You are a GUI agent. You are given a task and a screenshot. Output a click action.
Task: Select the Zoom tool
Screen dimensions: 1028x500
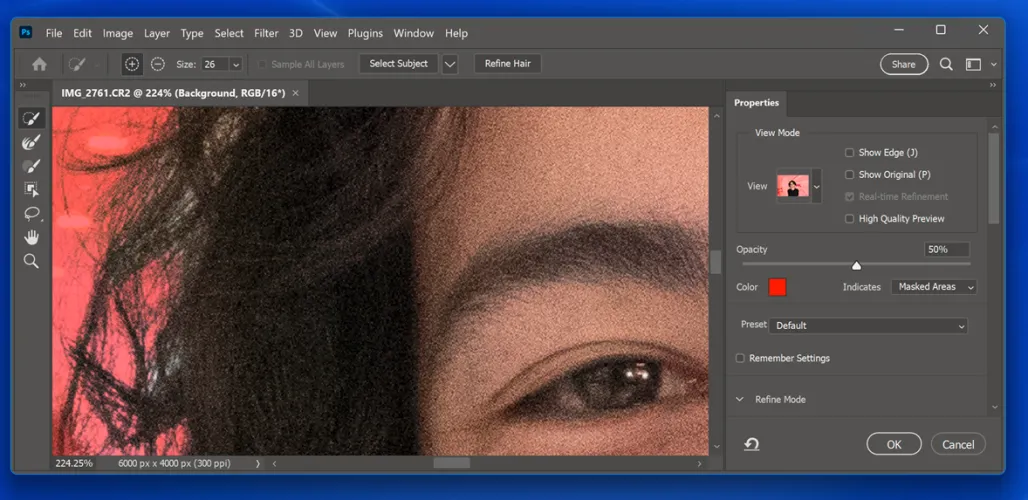(31, 261)
